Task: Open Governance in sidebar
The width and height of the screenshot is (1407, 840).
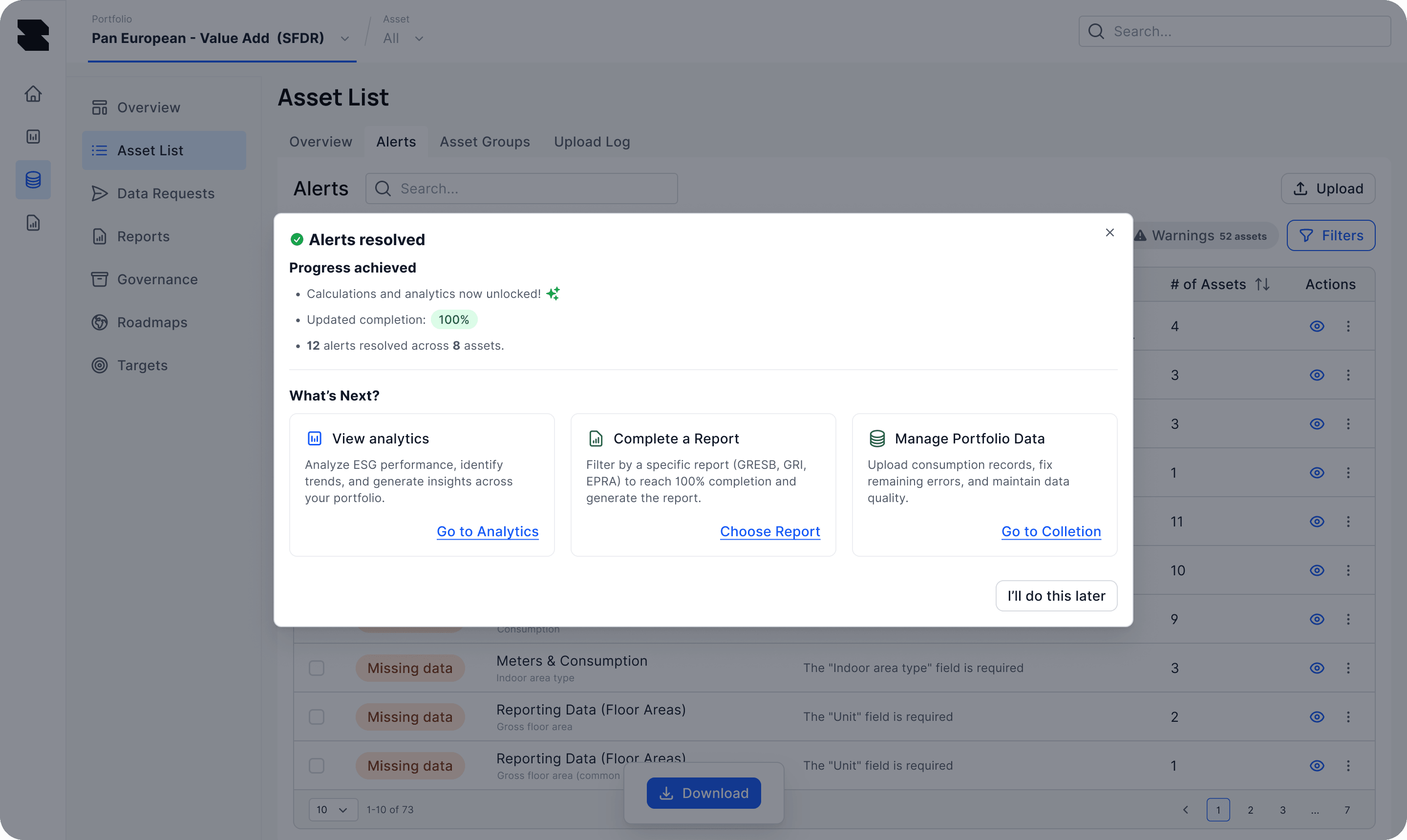Action: pos(164,279)
